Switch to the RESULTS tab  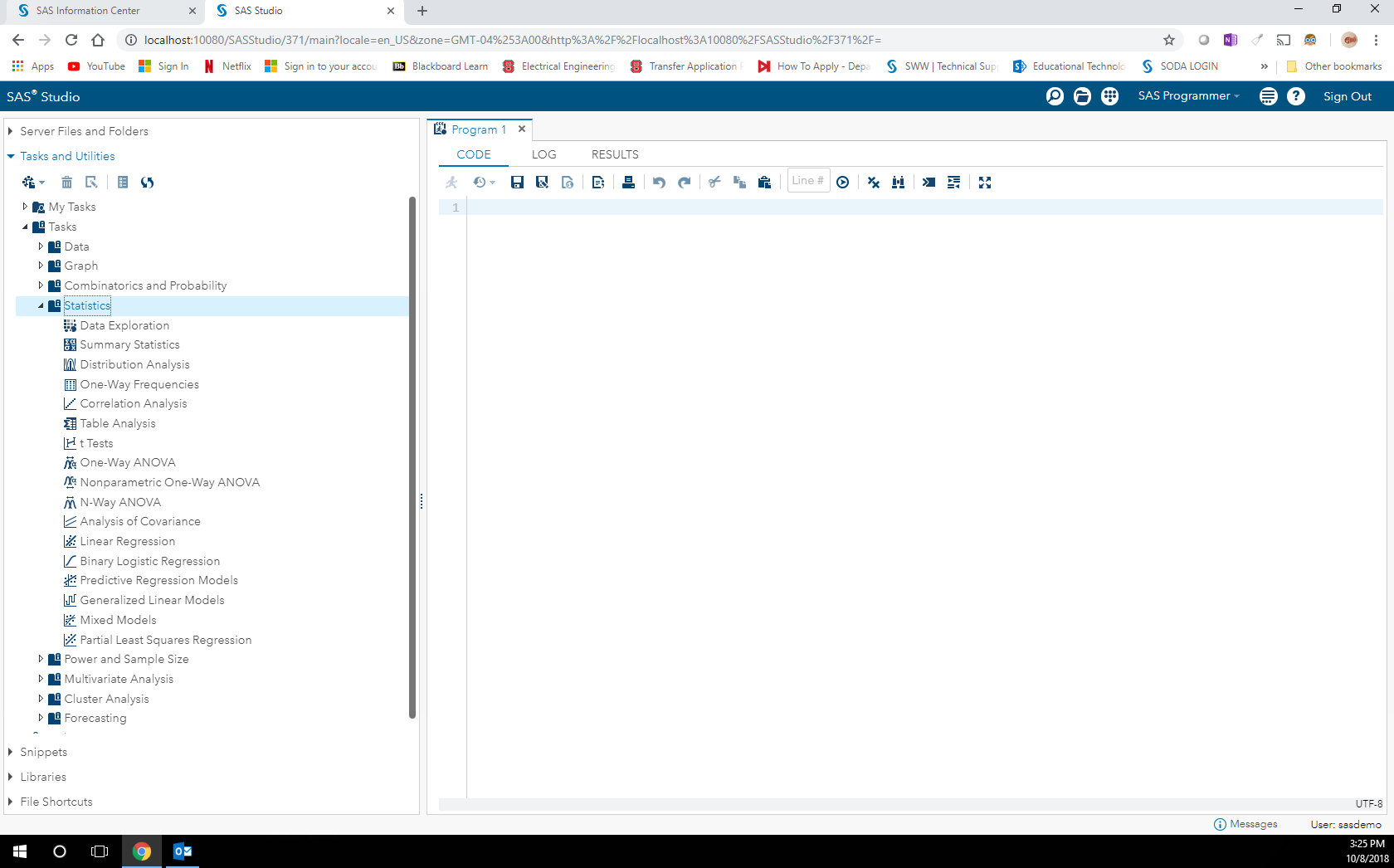coord(614,154)
